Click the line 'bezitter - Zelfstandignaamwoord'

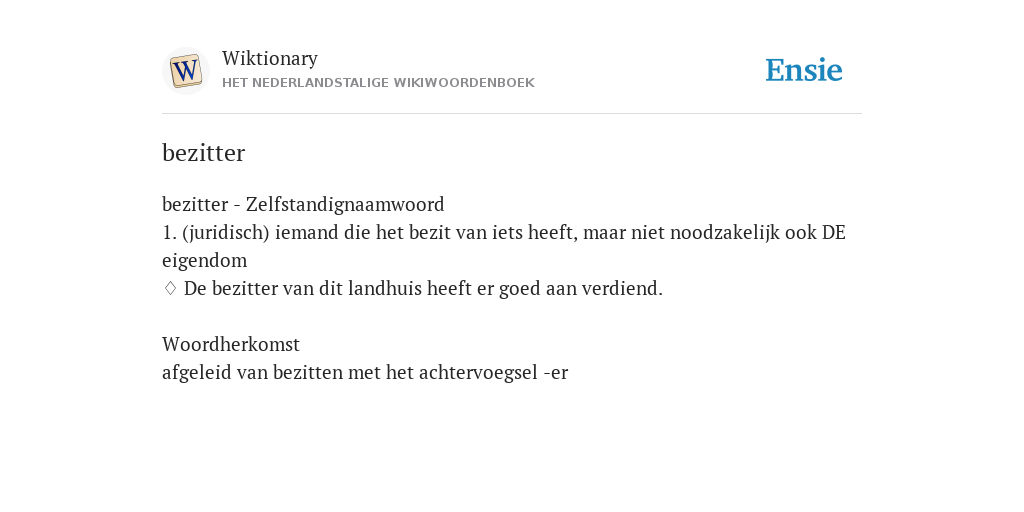pyautogui.click(x=303, y=204)
